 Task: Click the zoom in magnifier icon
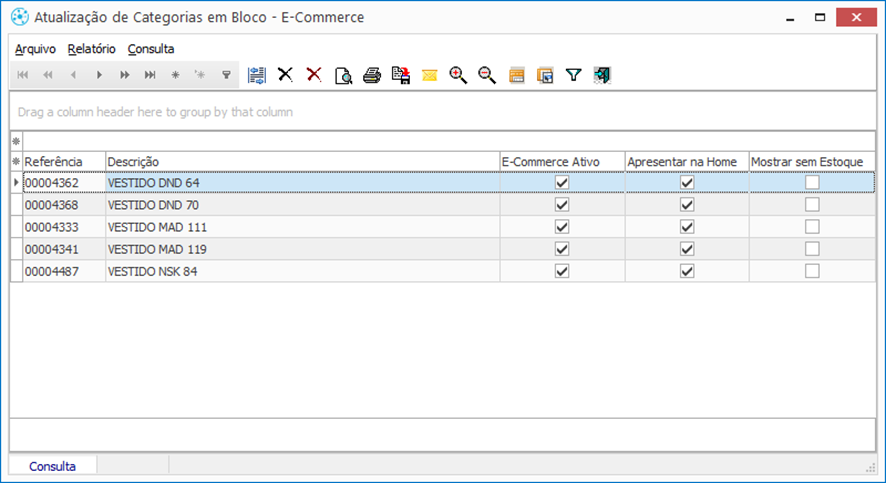[x=458, y=75]
